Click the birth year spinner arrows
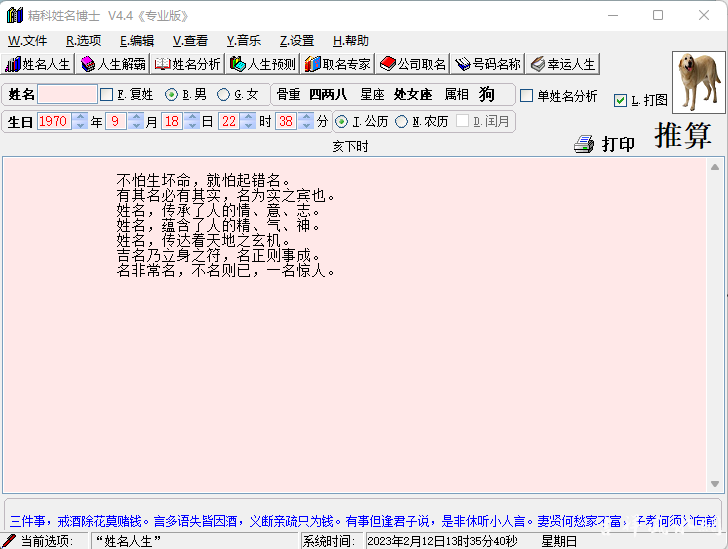Image resolution: width=728 pixels, height=549 pixels. 79,121
